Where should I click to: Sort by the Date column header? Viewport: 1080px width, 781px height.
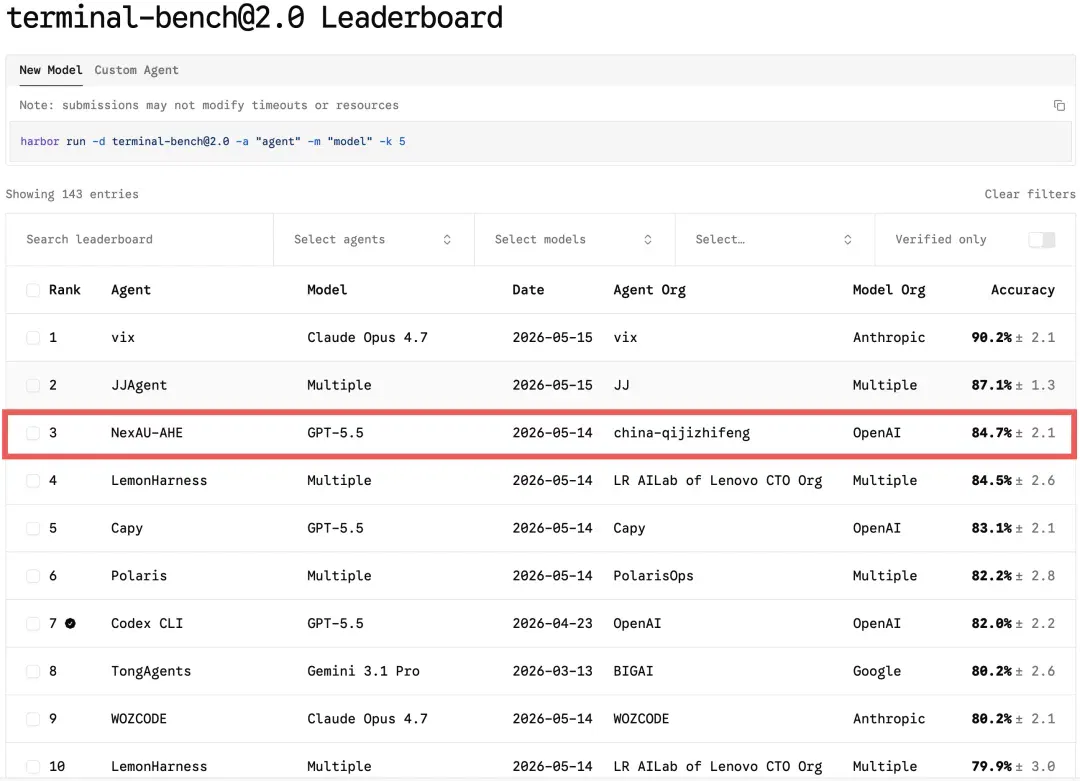tap(528, 290)
